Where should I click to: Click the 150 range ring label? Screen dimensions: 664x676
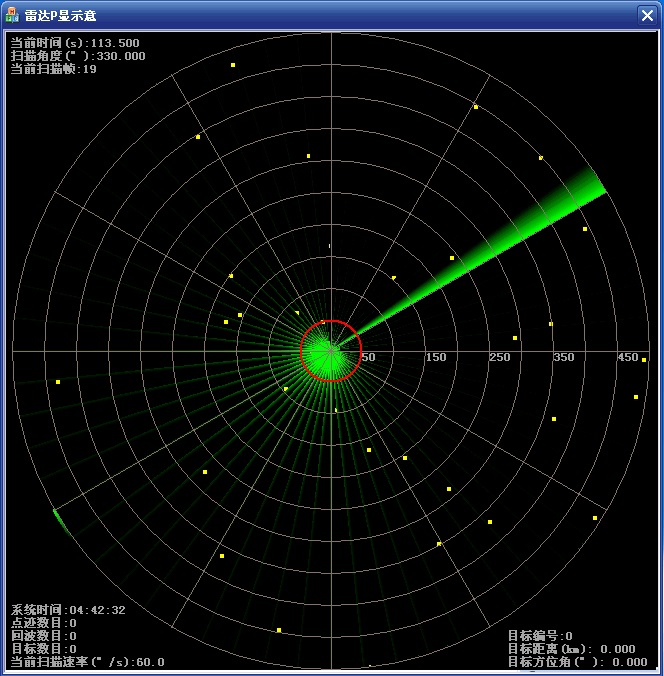[436, 357]
